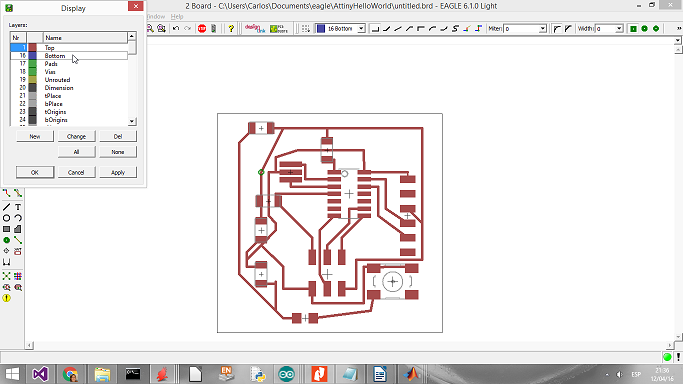Click the New layer button

click(35, 136)
